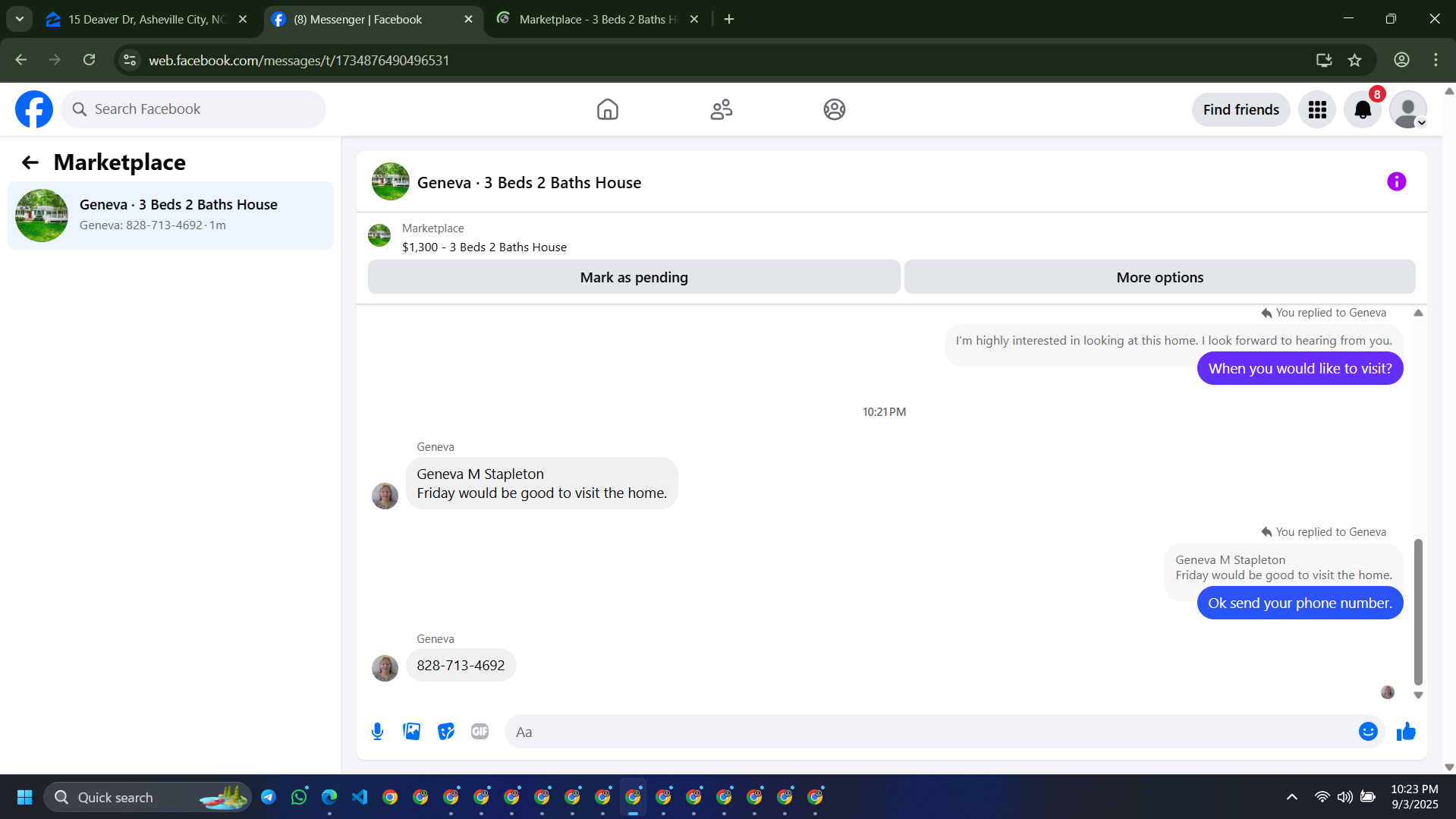Open the emoji picker in message box
Image resolution: width=1456 pixels, height=819 pixels.
tap(1368, 731)
